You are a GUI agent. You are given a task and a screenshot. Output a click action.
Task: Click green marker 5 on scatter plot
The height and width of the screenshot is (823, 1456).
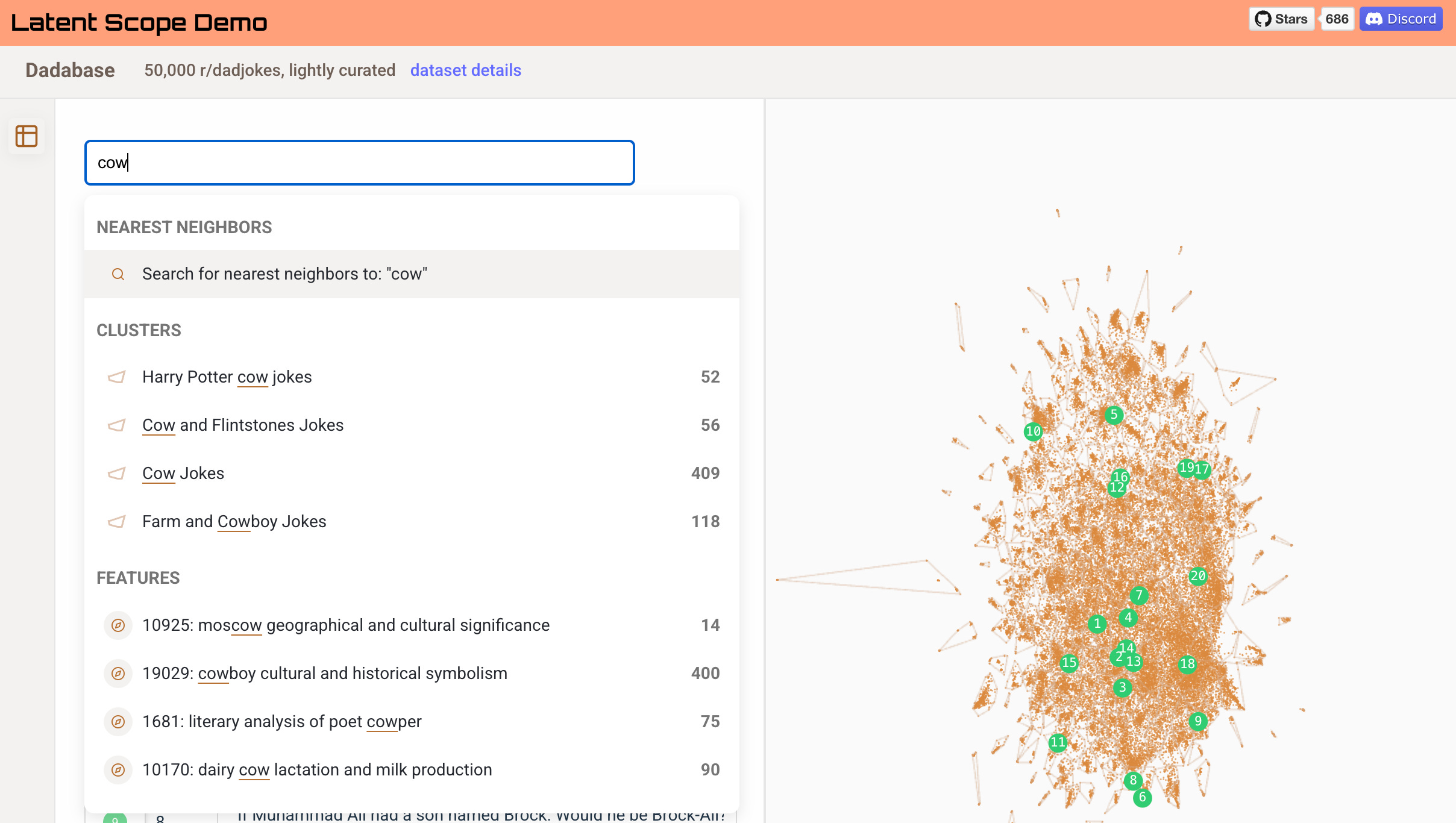[1114, 415]
